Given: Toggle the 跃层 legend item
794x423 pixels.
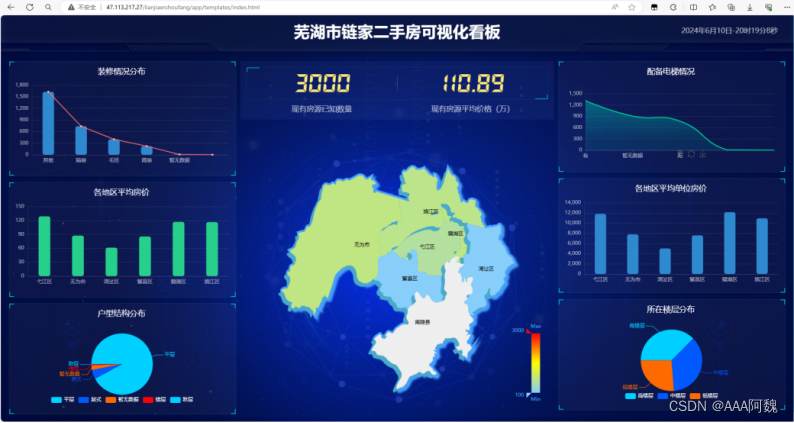Looking at the screenshot, I should (x=181, y=400).
